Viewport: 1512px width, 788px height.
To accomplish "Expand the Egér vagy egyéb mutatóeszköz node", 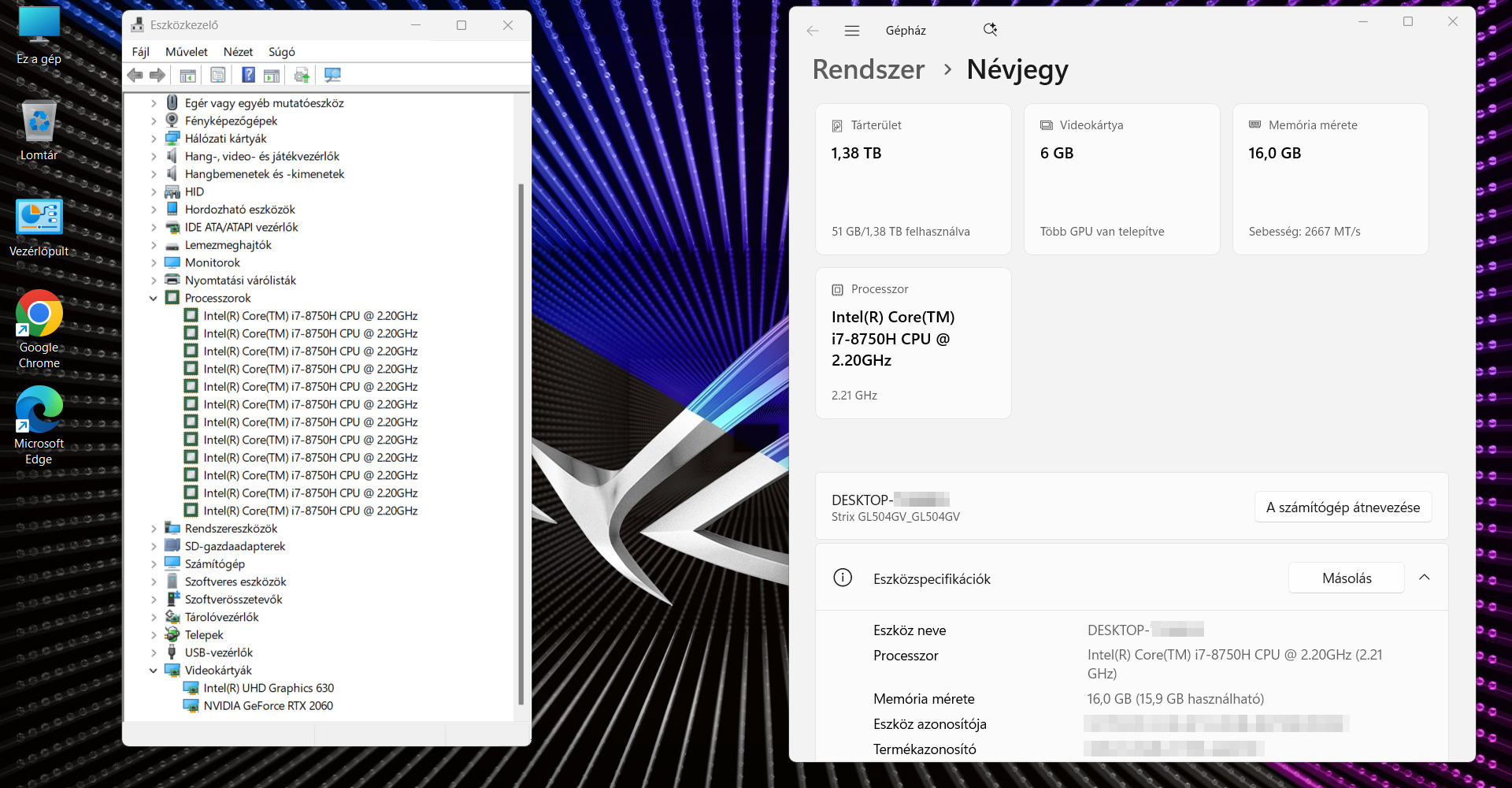I will coord(154,103).
